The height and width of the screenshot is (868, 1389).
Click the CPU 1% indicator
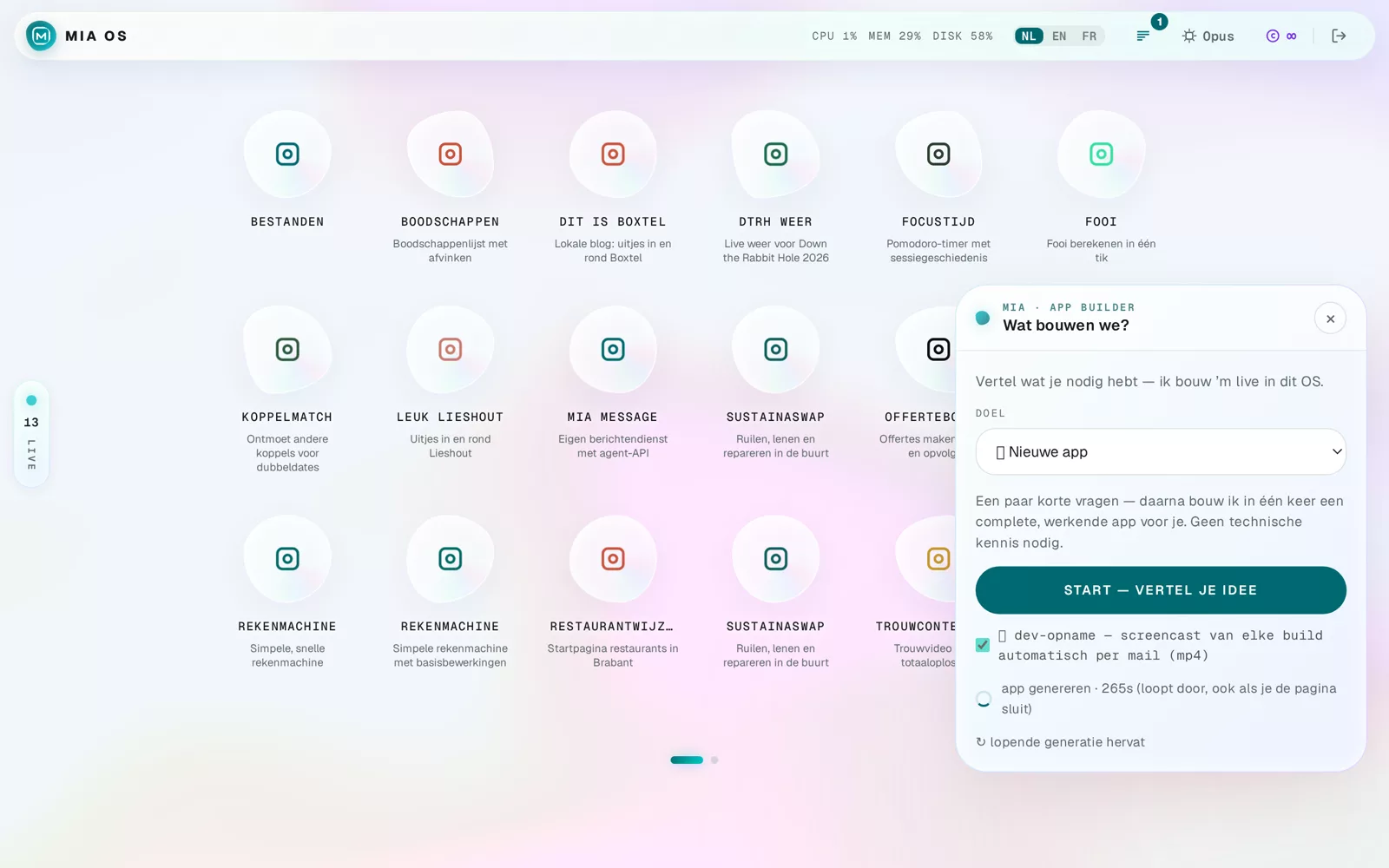(834, 36)
